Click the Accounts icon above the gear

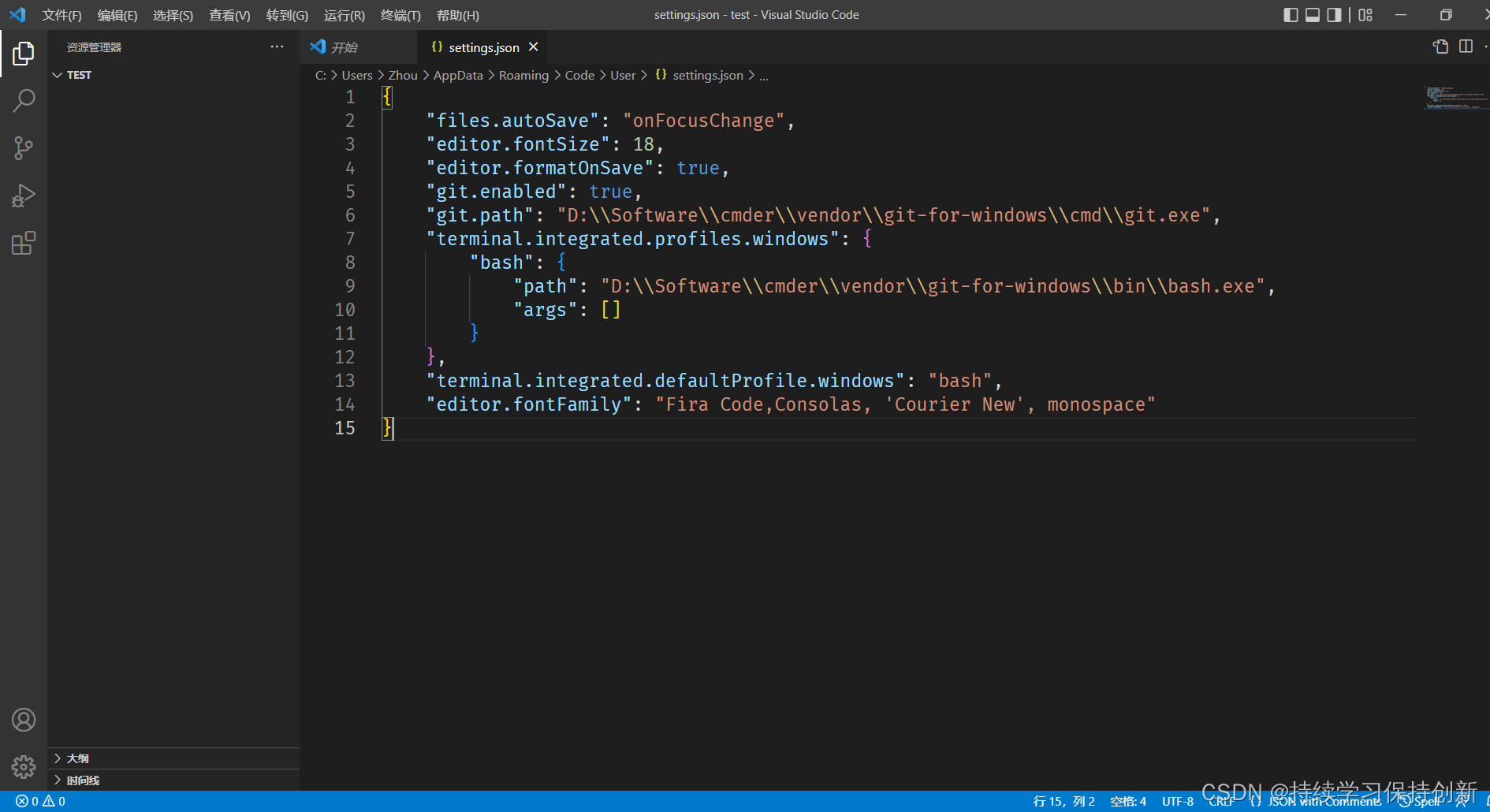(x=24, y=719)
